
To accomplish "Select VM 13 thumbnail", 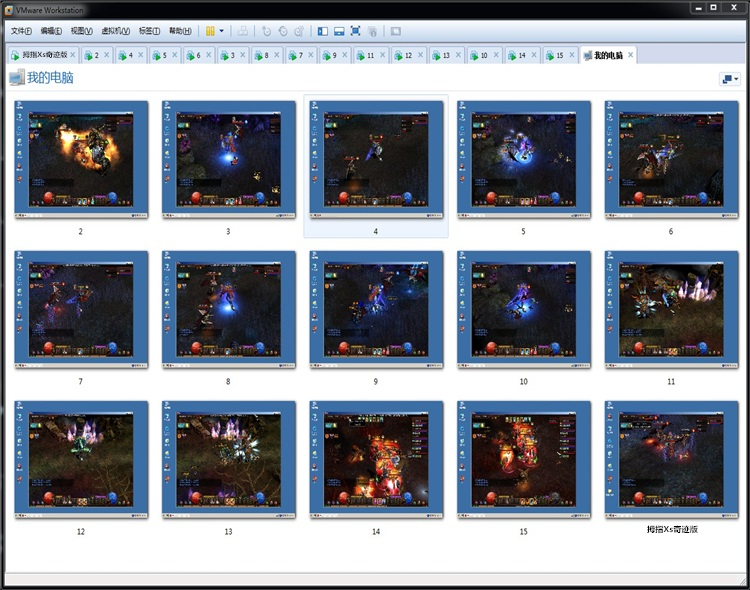I will click(x=229, y=460).
